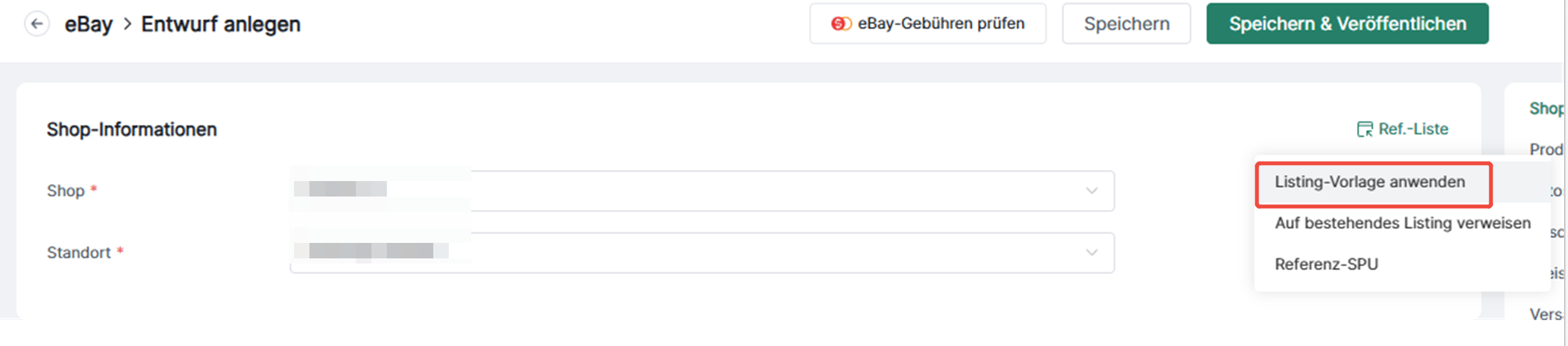Jump to Vers section in side navigation
Screen dimensions: 1568x346
[x=1546, y=314]
